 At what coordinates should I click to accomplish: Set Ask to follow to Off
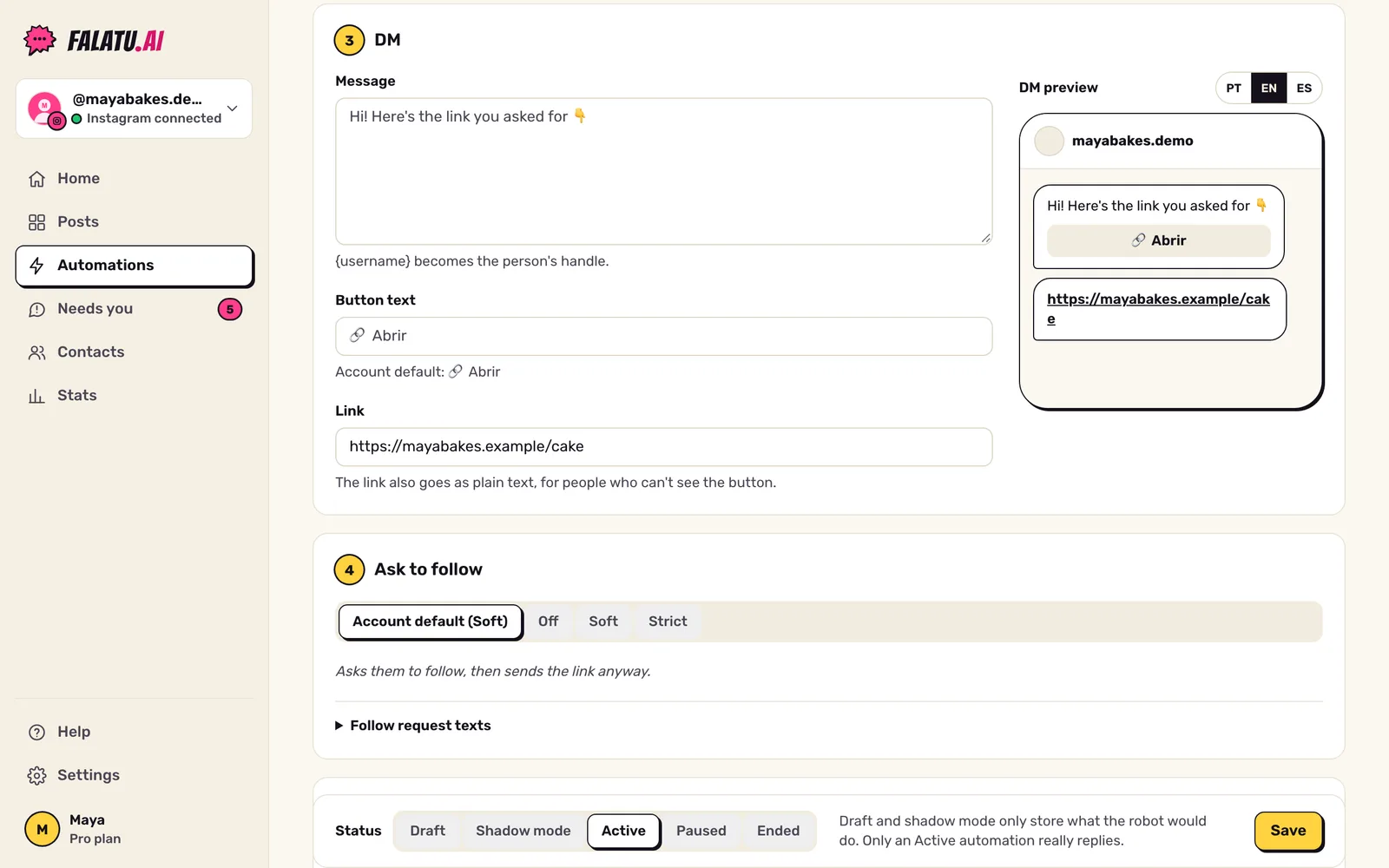pyautogui.click(x=548, y=621)
